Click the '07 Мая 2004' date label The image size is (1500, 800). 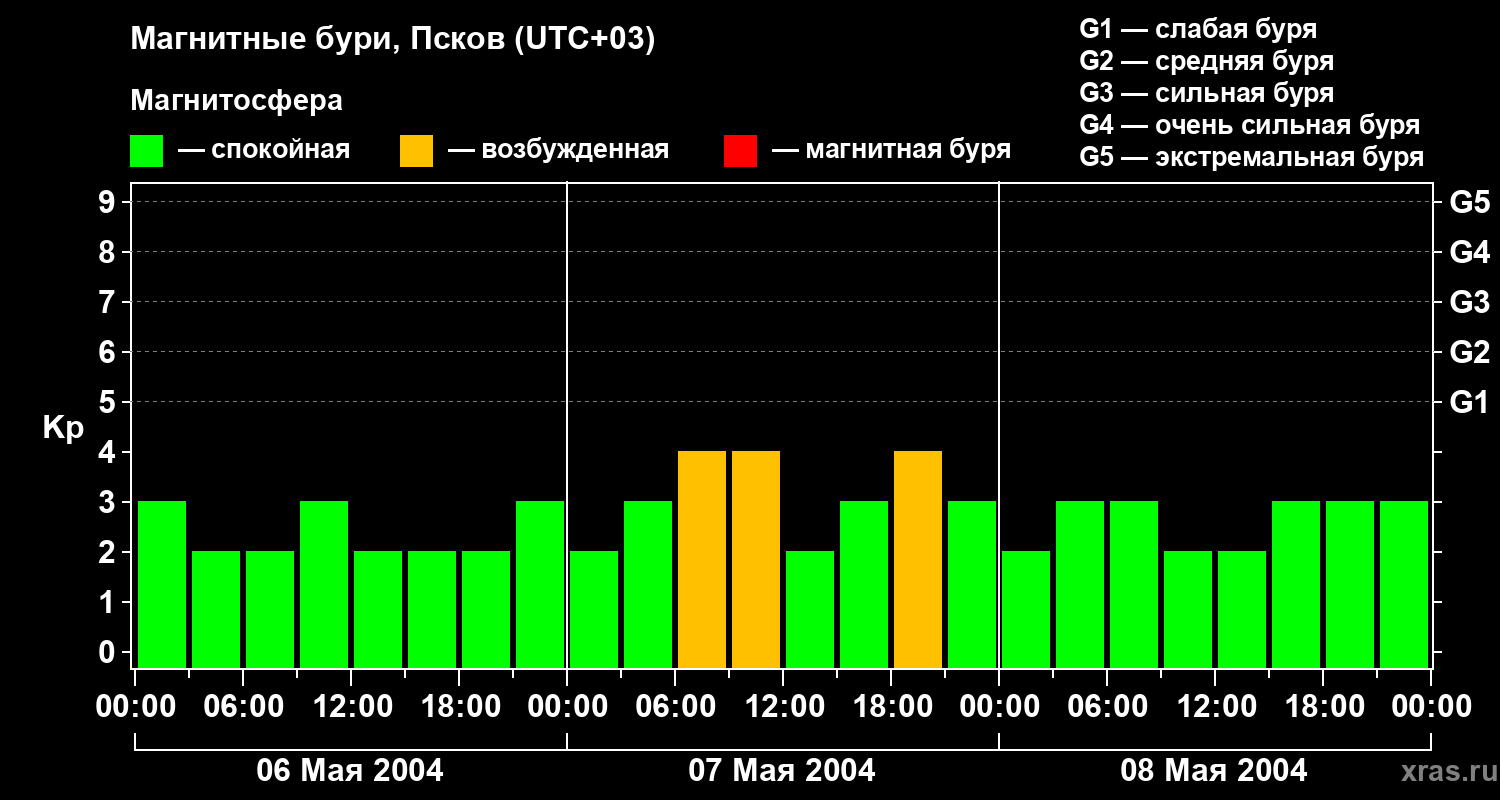point(782,770)
